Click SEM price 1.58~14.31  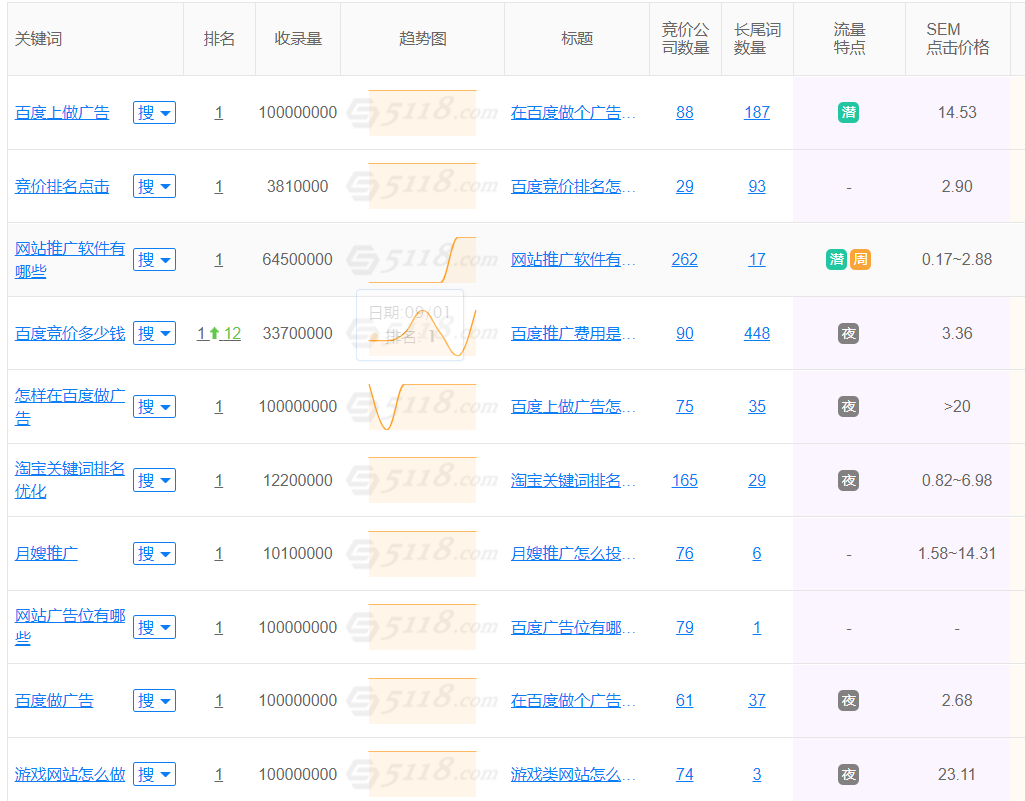[x=957, y=554]
